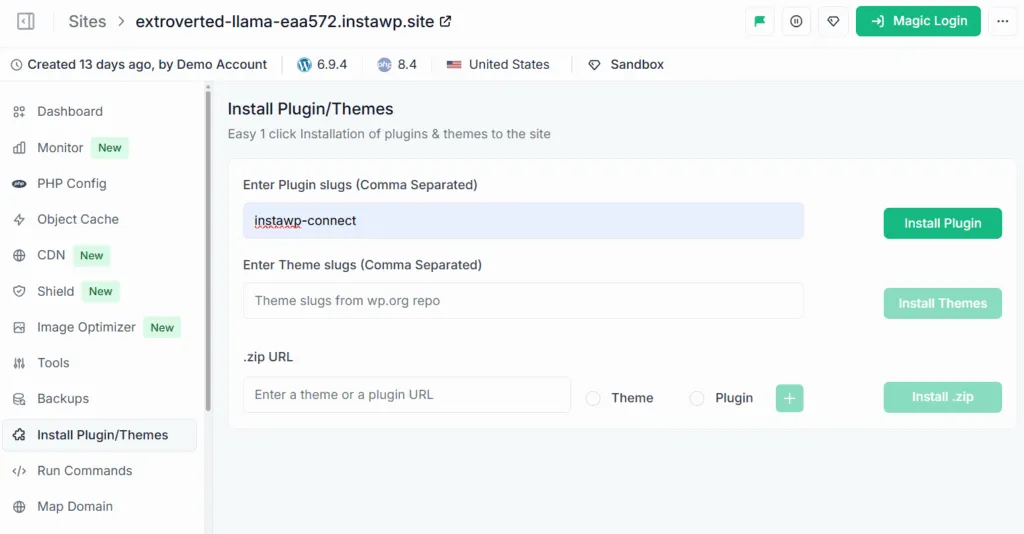
Task: Click the Install Plugin/Themes heading
Action: tap(310, 109)
